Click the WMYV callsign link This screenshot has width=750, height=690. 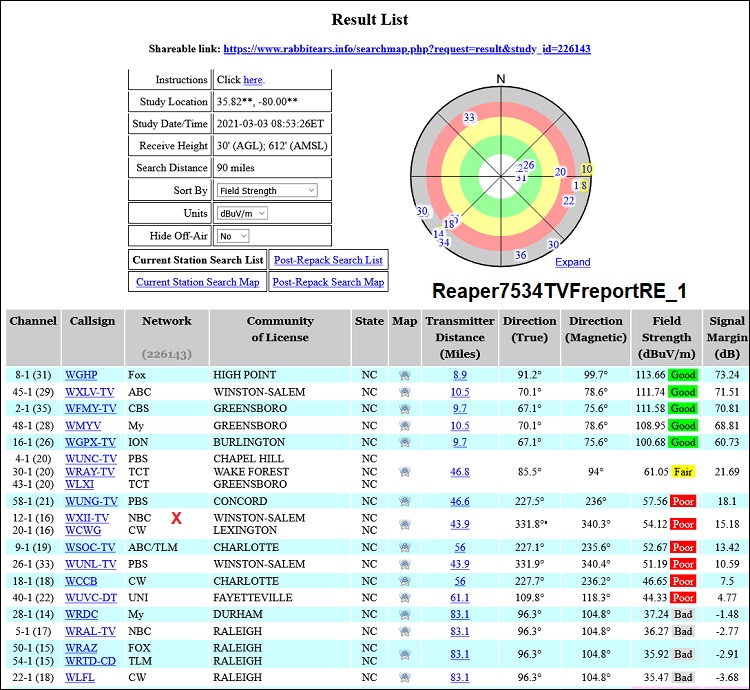point(83,426)
